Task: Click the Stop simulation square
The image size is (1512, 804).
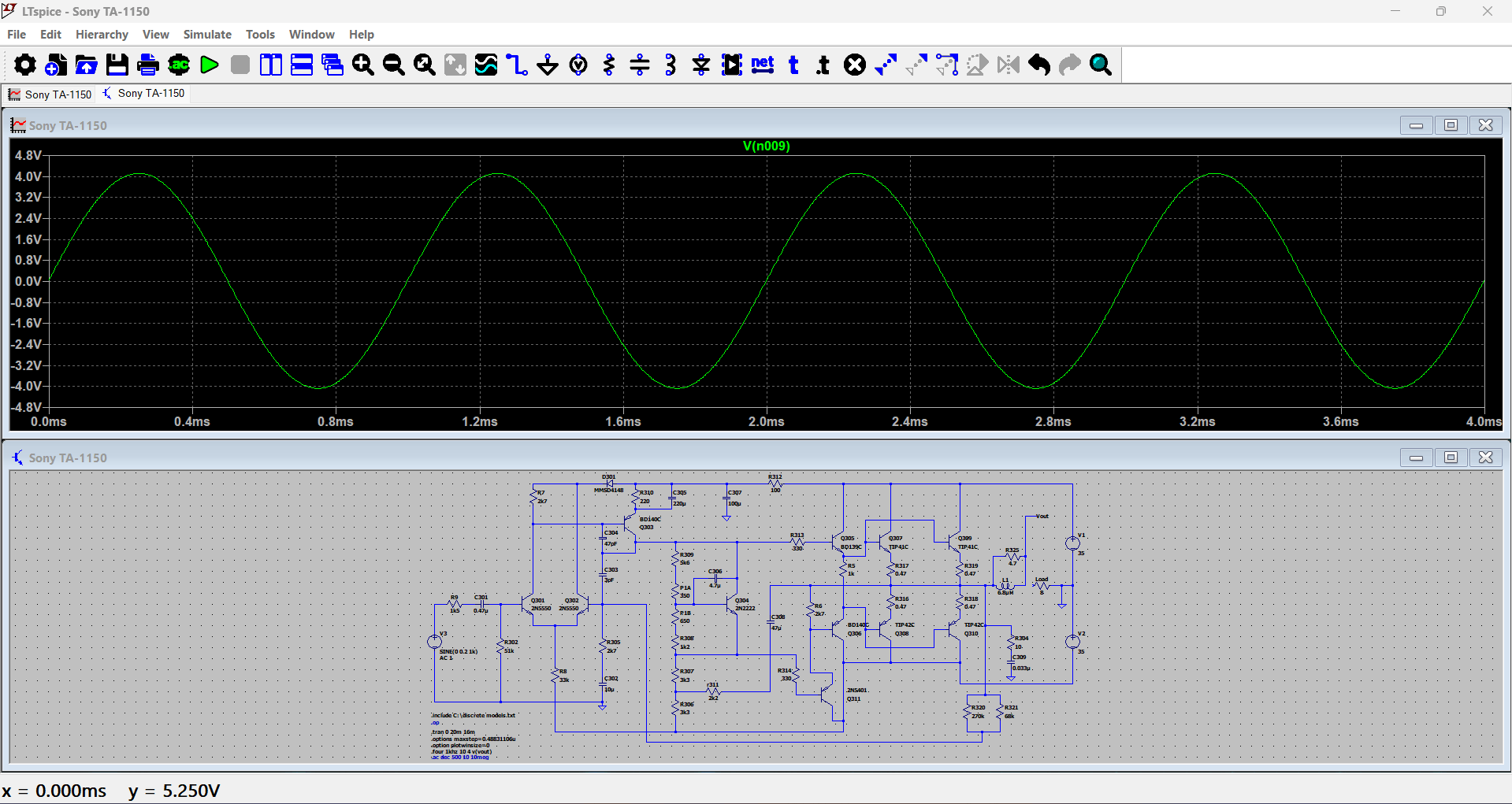Action: [x=240, y=65]
